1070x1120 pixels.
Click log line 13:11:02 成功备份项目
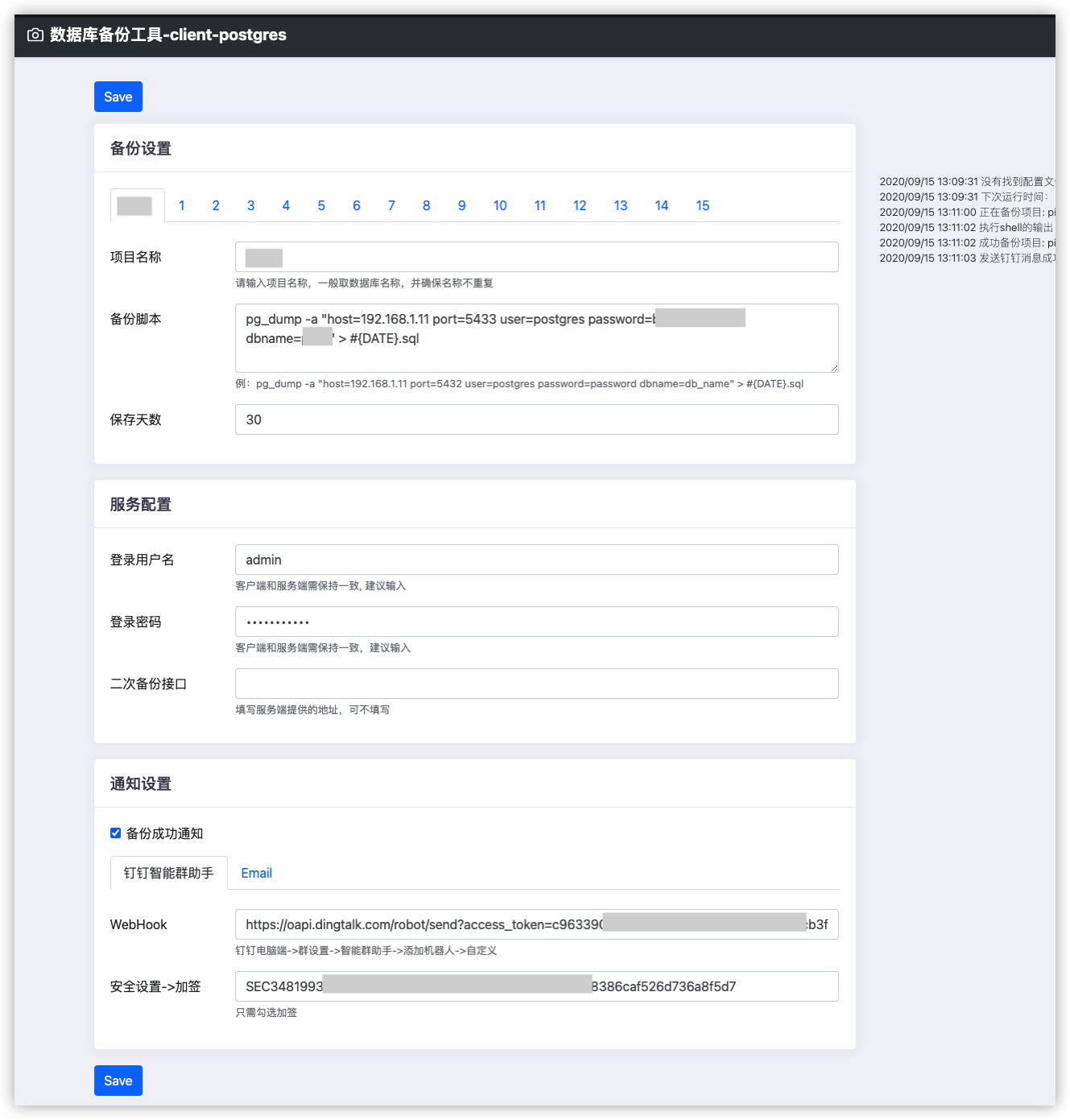[967, 243]
